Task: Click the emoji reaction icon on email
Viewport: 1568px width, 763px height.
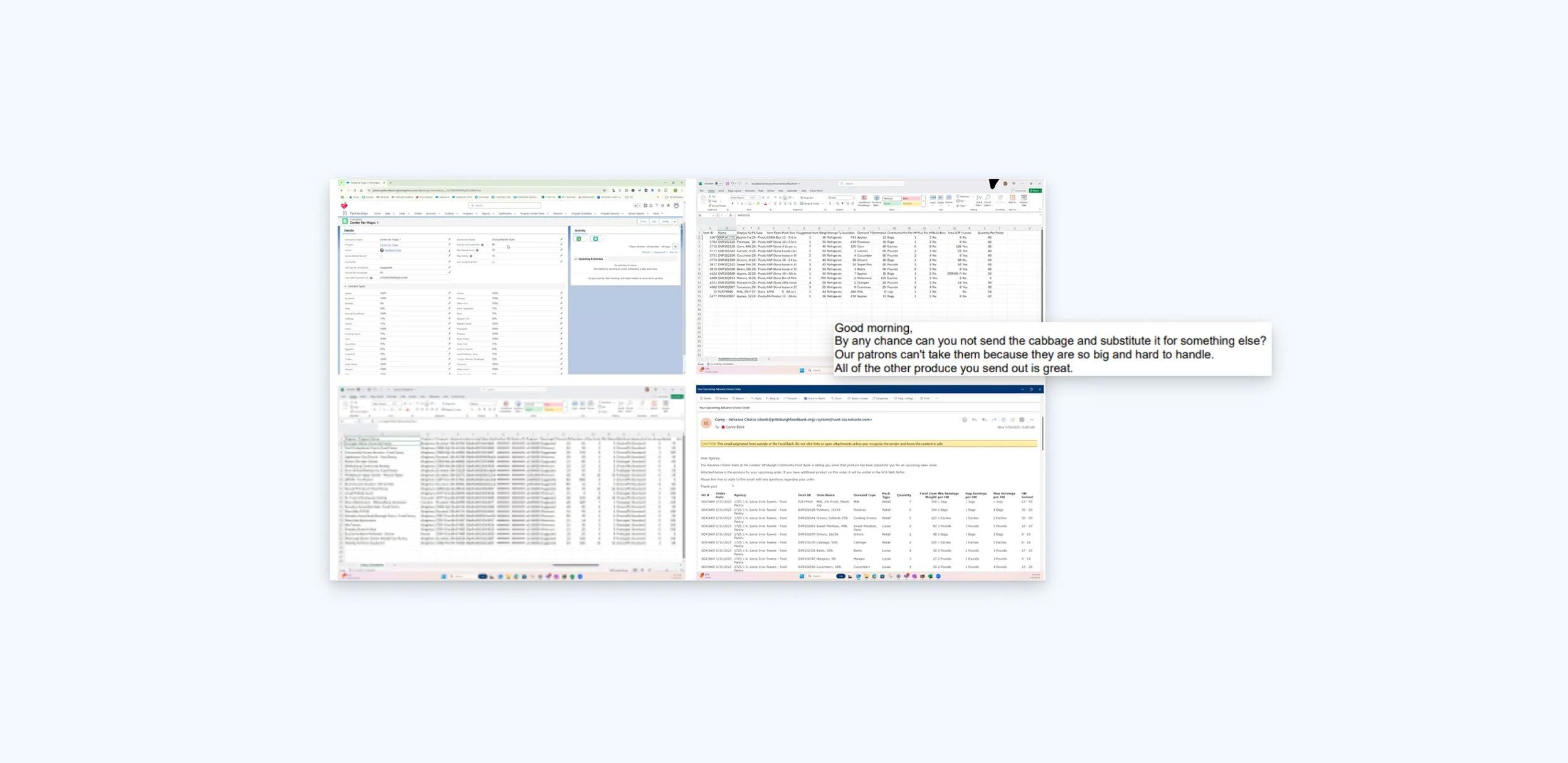Action: pyautogui.click(x=964, y=420)
